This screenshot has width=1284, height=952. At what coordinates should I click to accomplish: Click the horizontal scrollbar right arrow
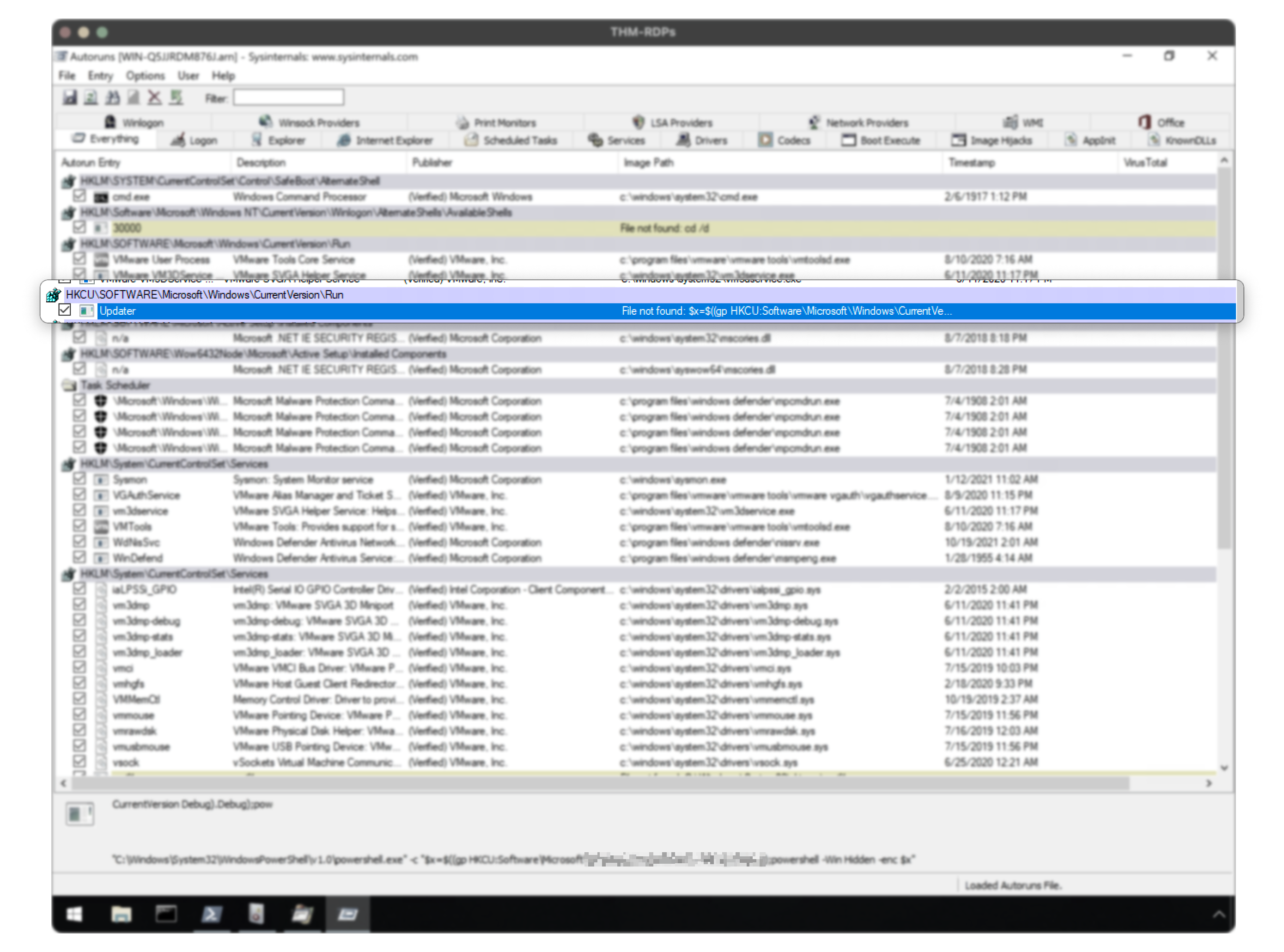click(1209, 784)
